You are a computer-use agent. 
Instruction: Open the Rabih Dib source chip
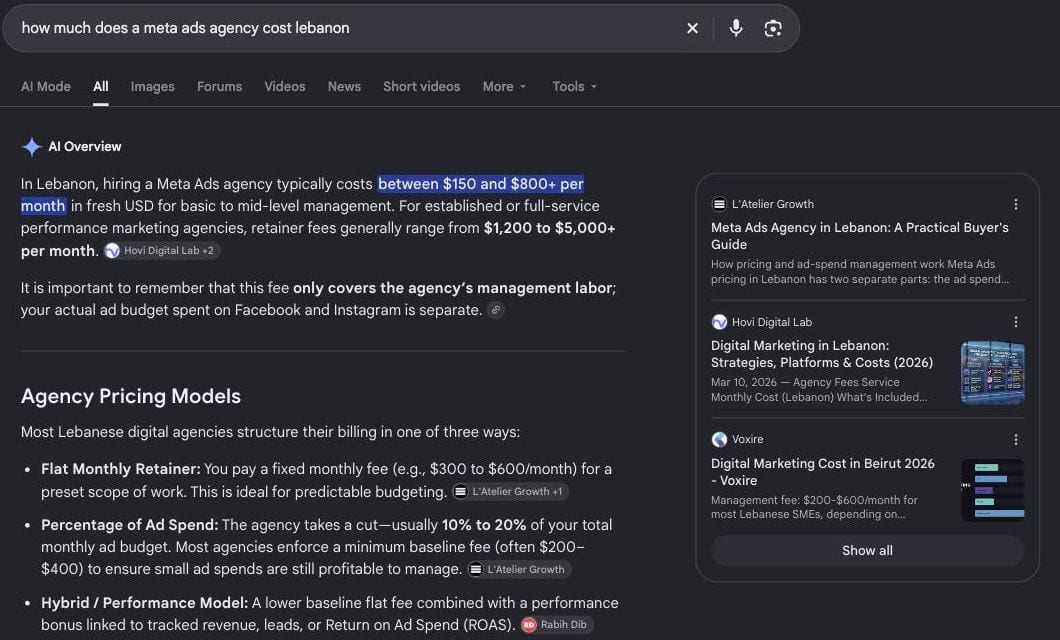[x=557, y=625]
